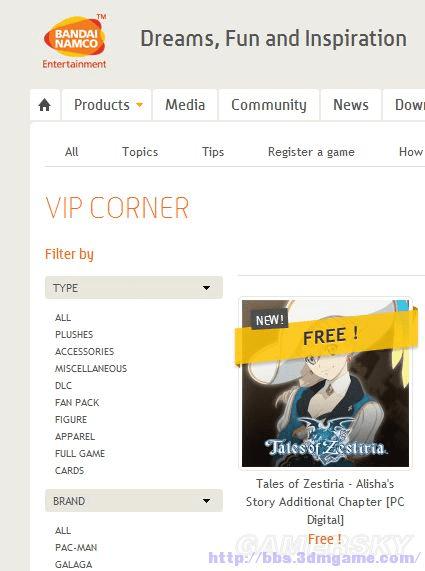425x571 pixels.
Task: Open the Tales of Zestiria thumbnail image
Action: 325,383
